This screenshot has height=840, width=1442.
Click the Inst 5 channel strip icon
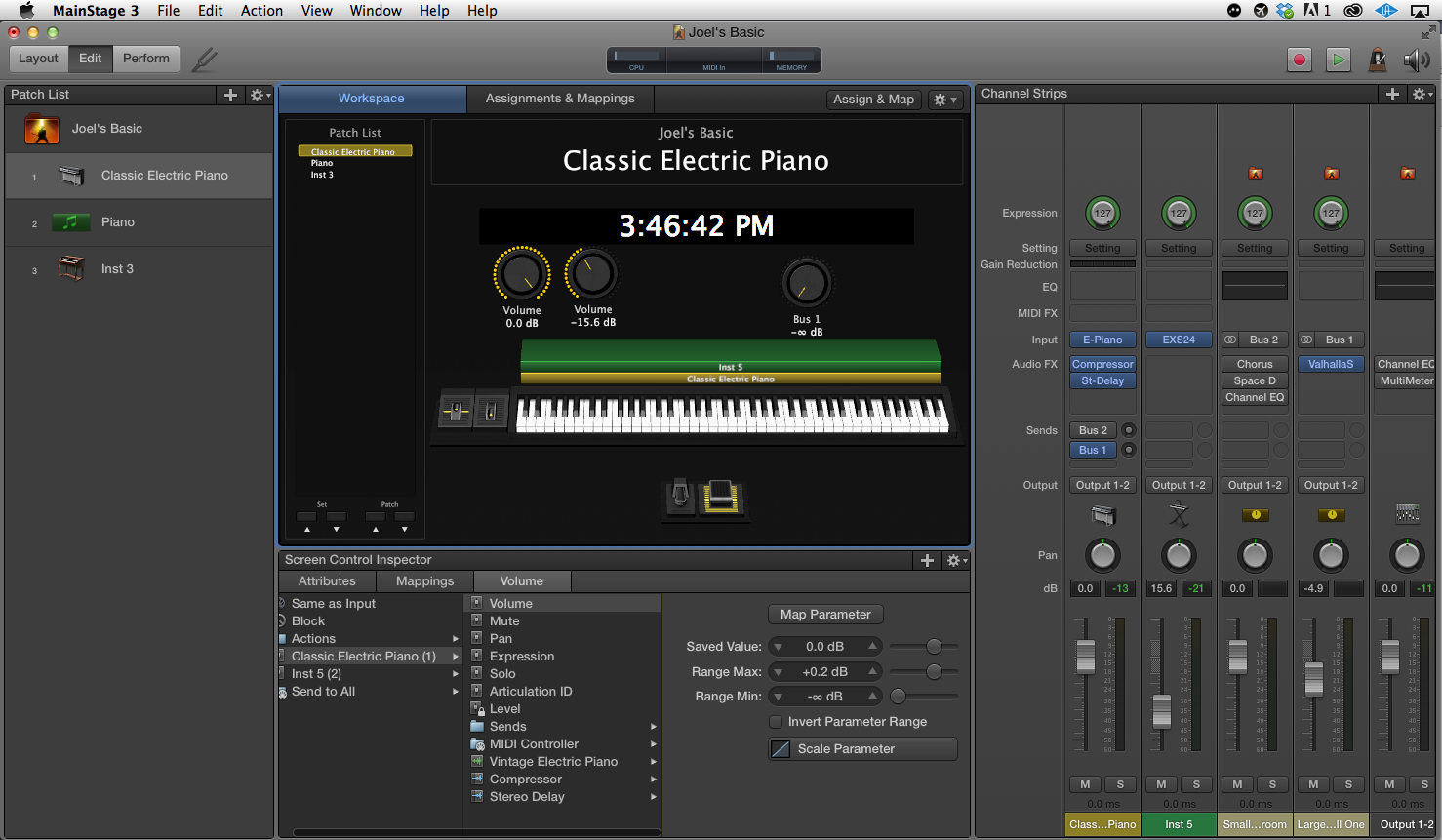[x=1179, y=514]
